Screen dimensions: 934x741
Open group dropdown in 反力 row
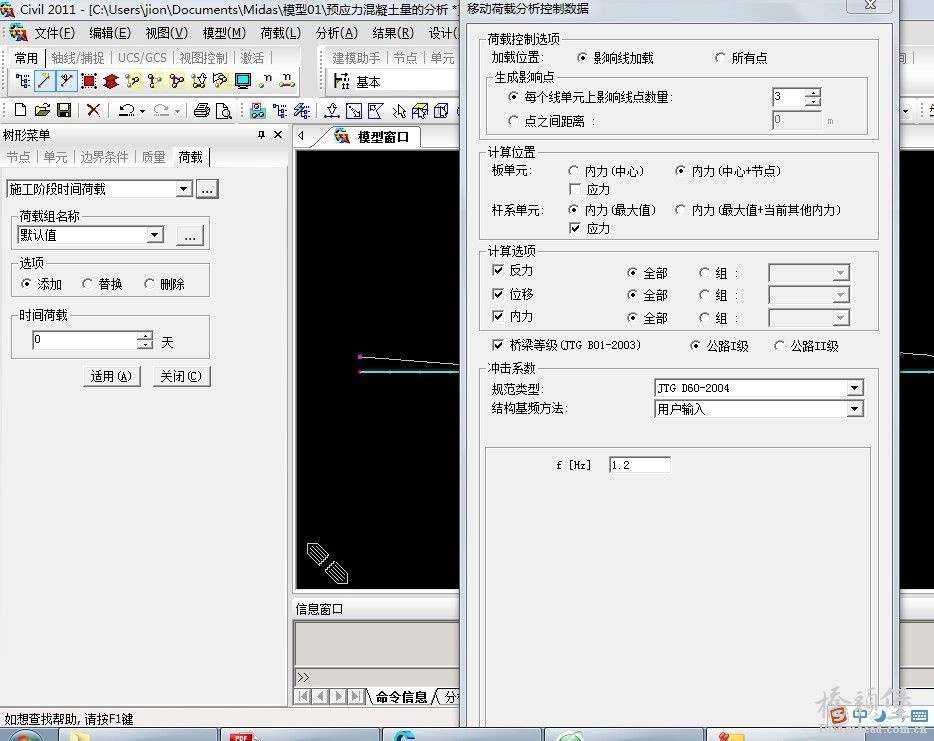[x=840, y=273]
